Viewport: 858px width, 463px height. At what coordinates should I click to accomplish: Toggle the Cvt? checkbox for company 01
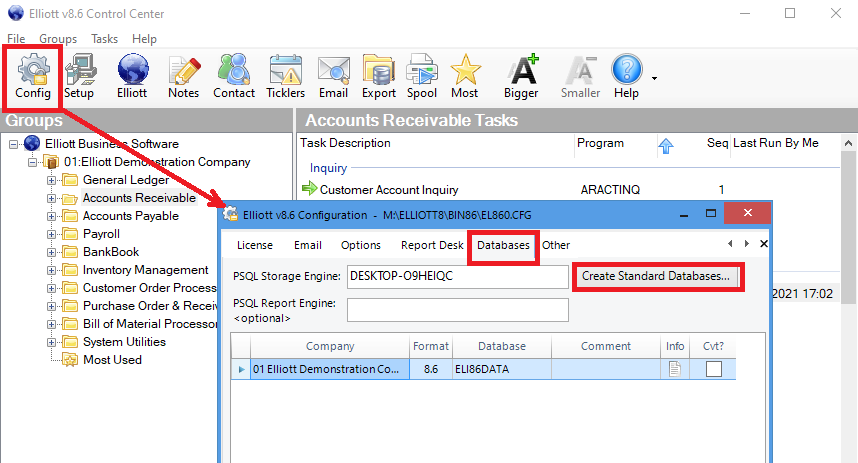(714, 369)
